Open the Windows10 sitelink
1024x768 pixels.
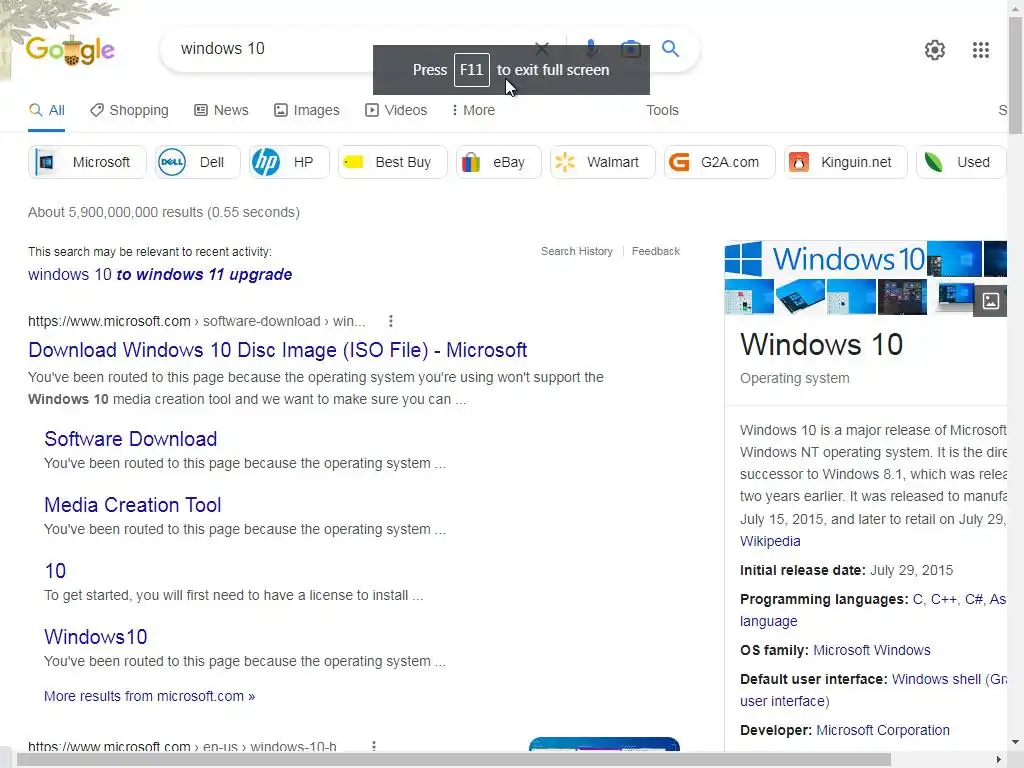pos(95,637)
